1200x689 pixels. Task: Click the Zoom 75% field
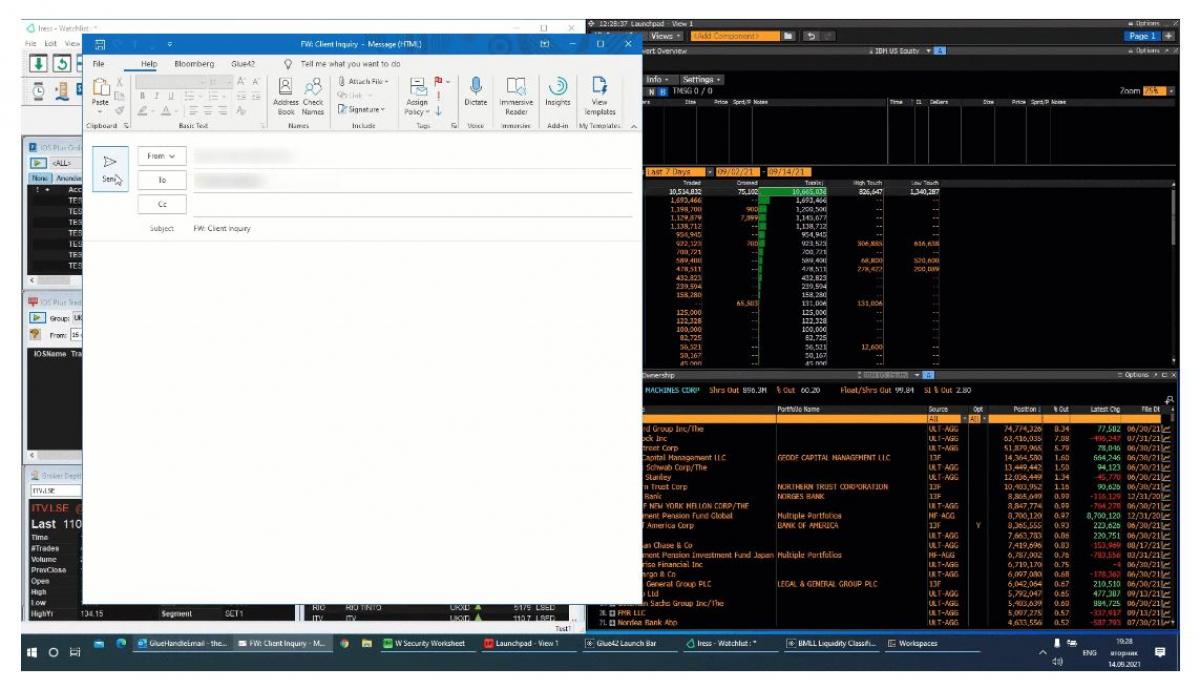pyautogui.click(x=1157, y=91)
